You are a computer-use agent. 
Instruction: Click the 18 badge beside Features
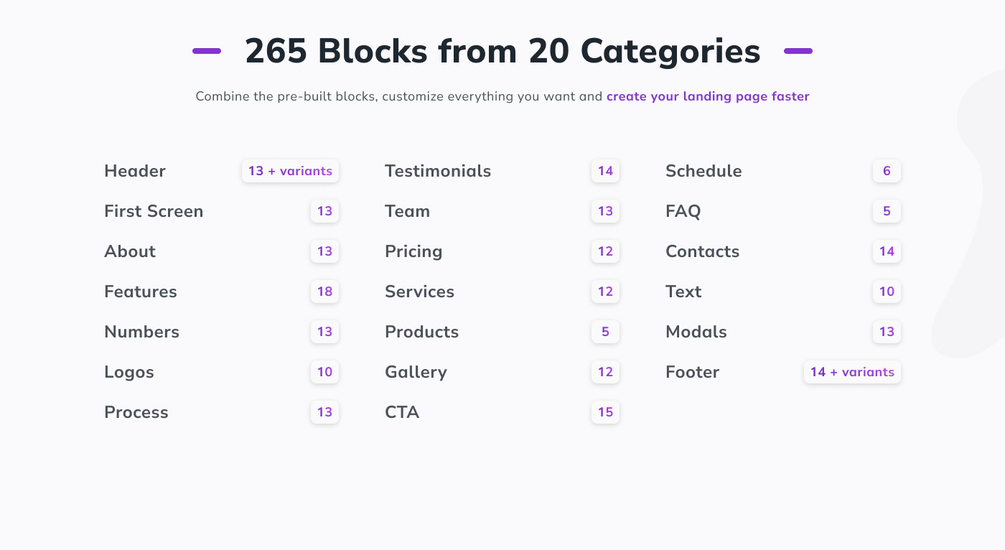point(324,292)
